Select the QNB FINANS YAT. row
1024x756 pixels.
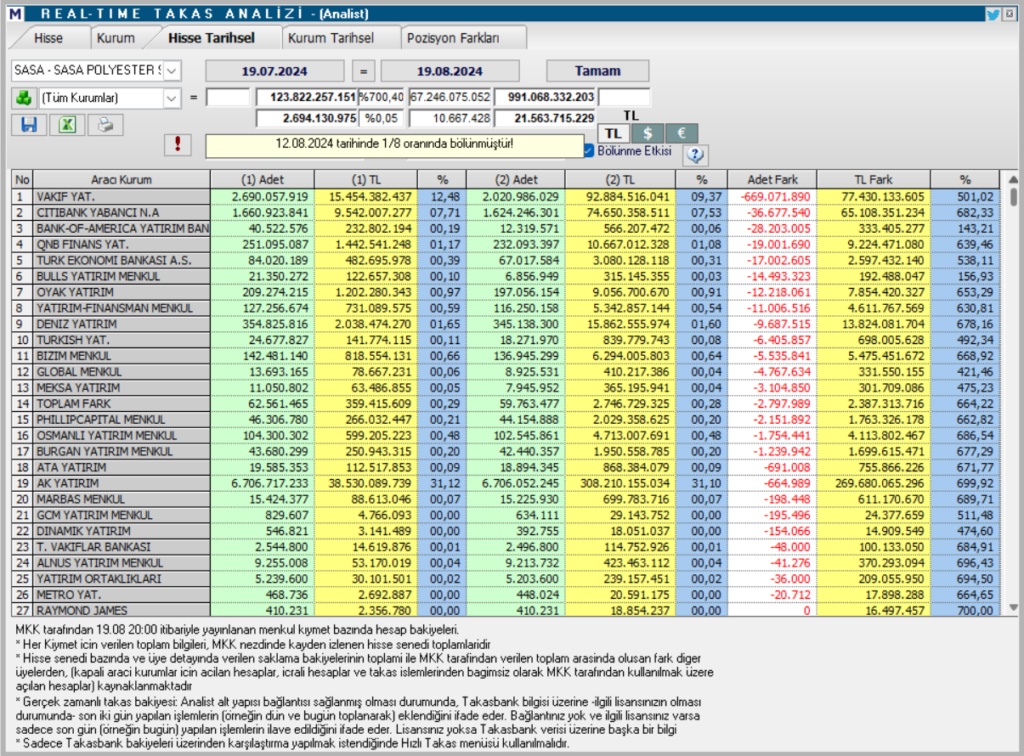506,244
